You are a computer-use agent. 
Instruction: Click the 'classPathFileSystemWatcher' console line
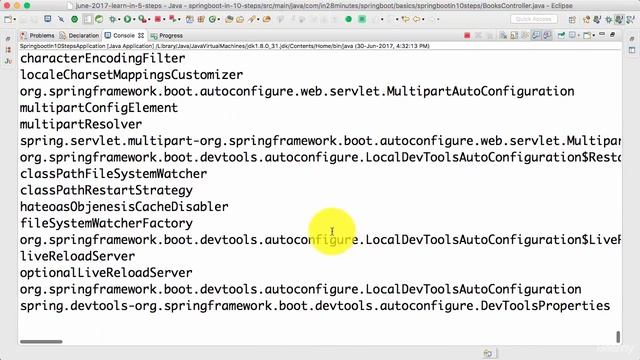coord(113,174)
